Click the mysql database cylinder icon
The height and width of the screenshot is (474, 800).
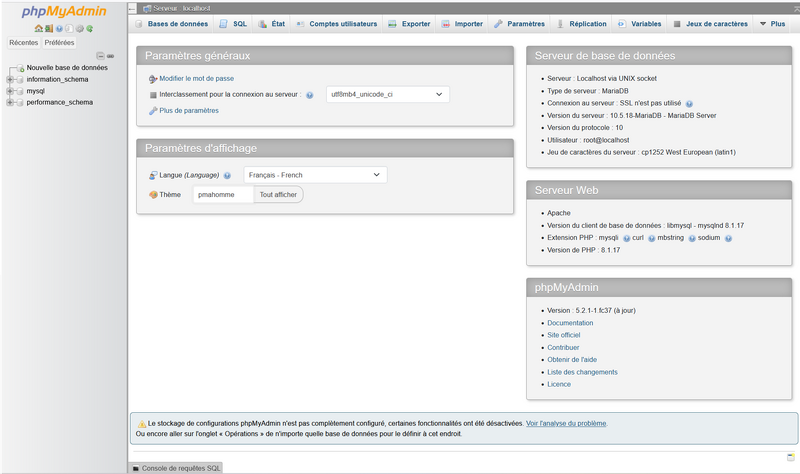20,91
